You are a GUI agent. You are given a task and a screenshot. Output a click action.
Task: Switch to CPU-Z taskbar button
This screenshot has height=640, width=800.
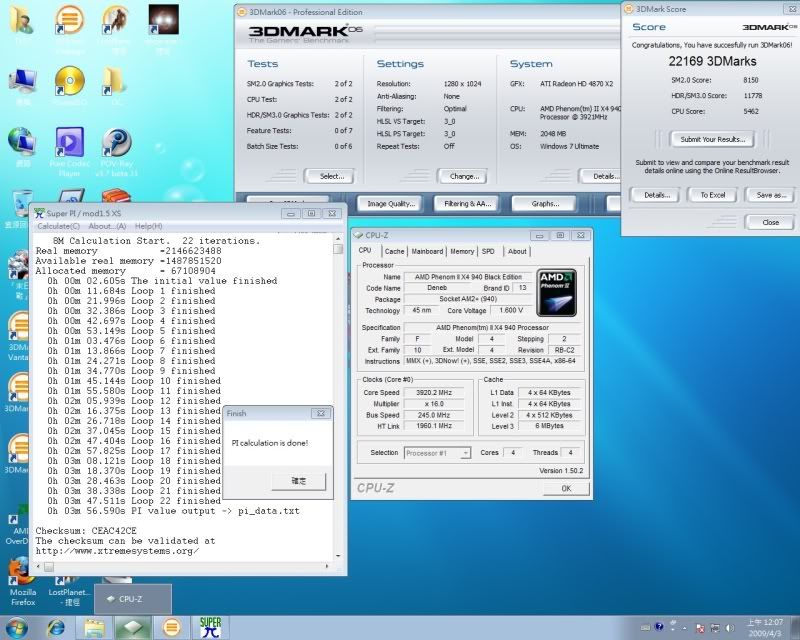click(x=133, y=628)
